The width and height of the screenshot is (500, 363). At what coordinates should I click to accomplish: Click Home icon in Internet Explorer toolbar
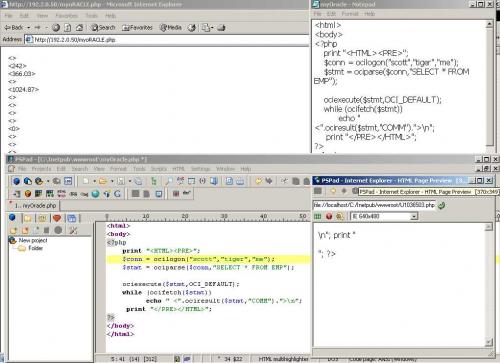click(79, 28)
